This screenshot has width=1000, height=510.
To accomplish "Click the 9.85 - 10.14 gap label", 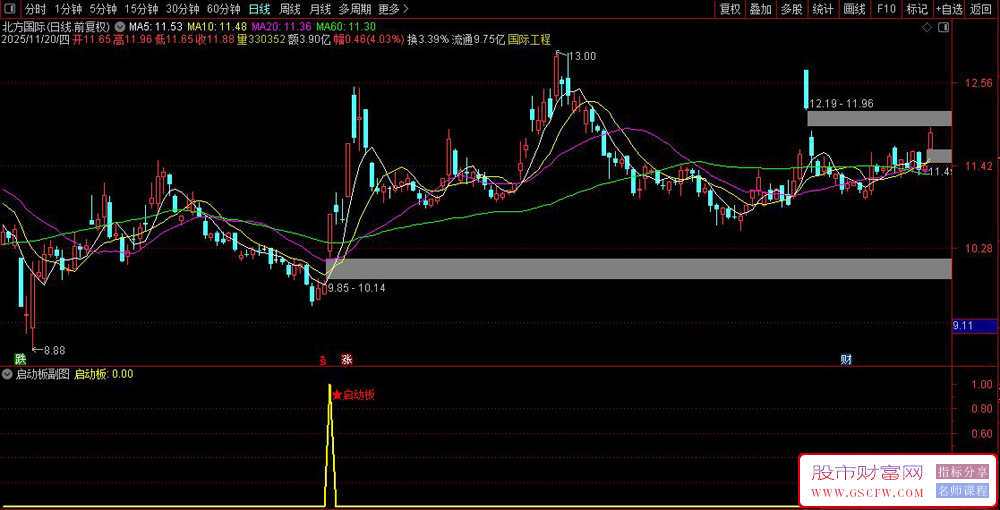I will point(357,288).
